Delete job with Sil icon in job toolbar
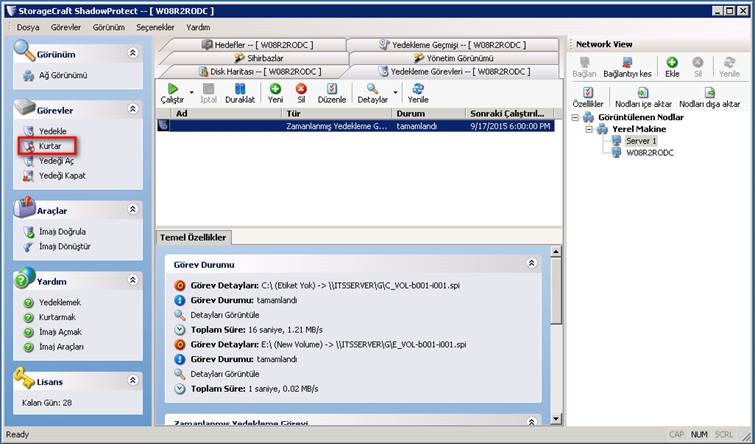Viewport: 755px width, 444px height. pyautogui.click(x=301, y=89)
